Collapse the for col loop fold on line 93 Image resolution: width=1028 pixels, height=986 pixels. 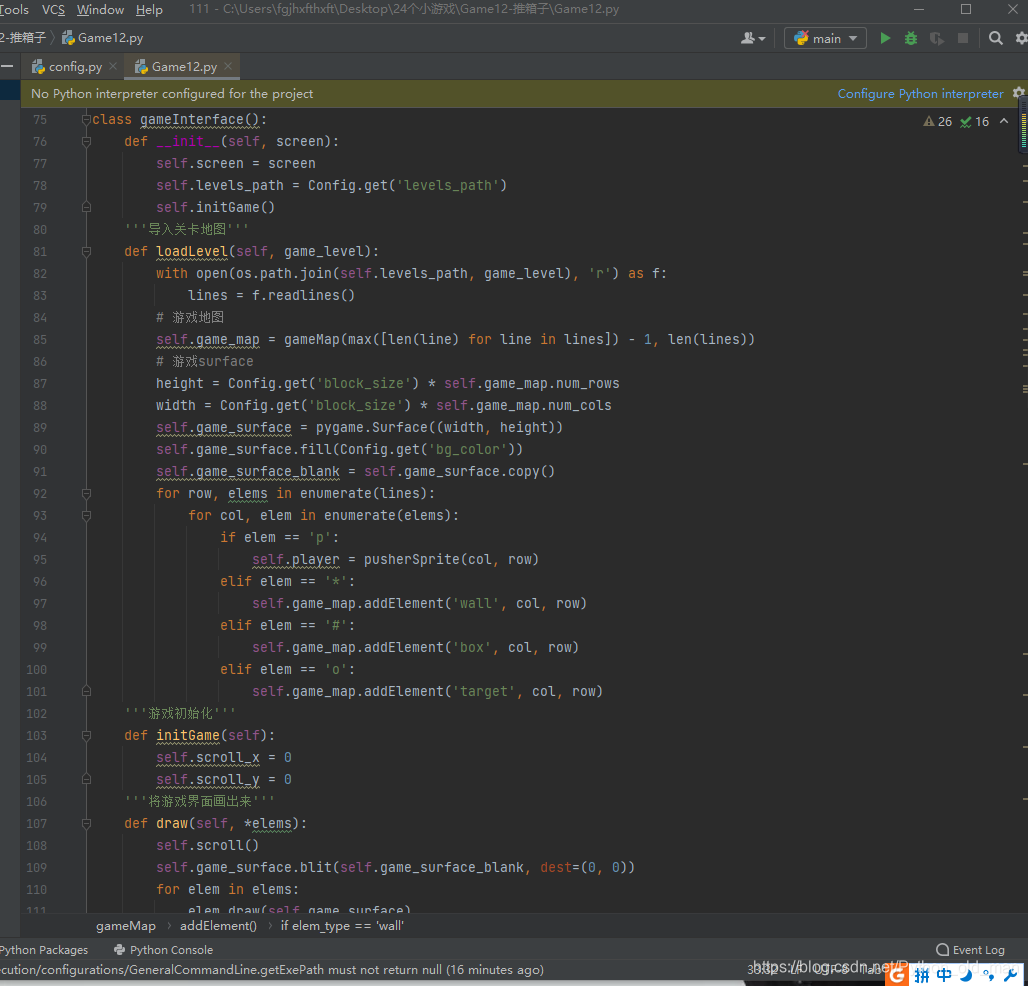point(86,515)
